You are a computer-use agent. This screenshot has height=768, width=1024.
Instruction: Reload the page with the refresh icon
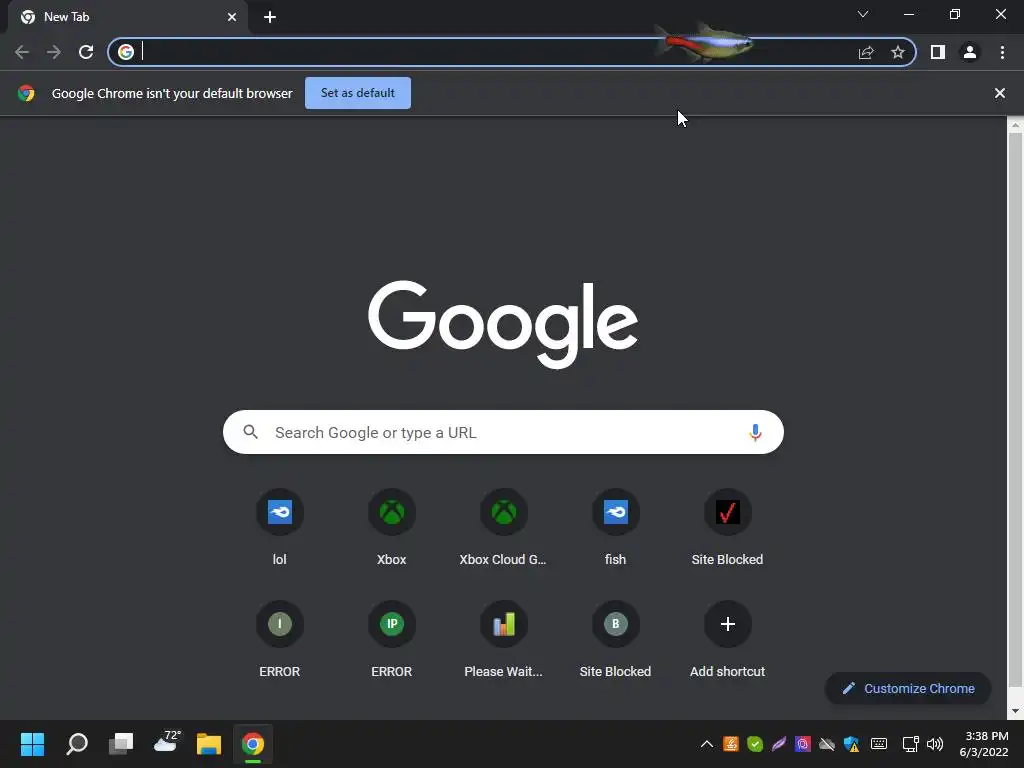point(86,52)
